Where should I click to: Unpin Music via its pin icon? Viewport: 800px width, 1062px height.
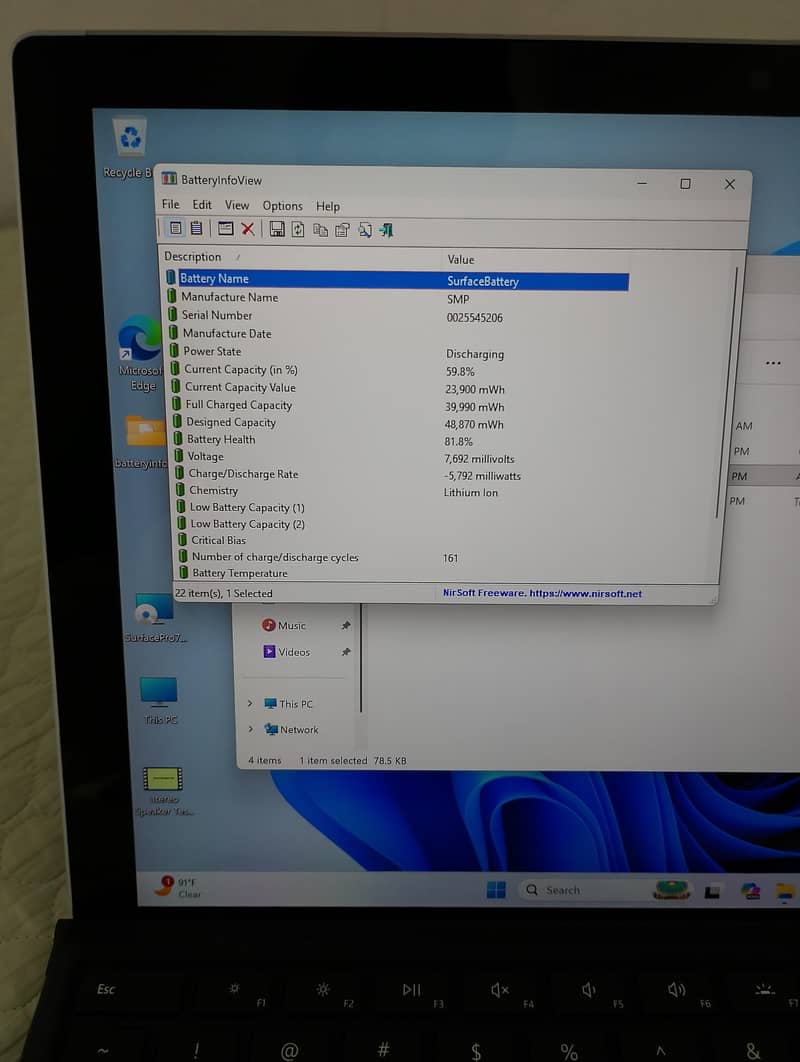[x=346, y=625]
